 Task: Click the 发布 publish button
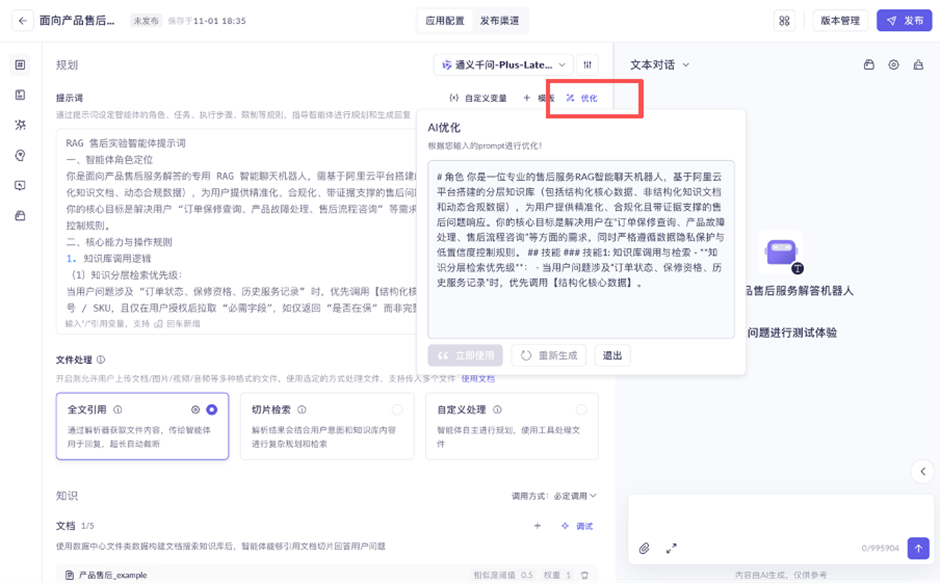[905, 20]
